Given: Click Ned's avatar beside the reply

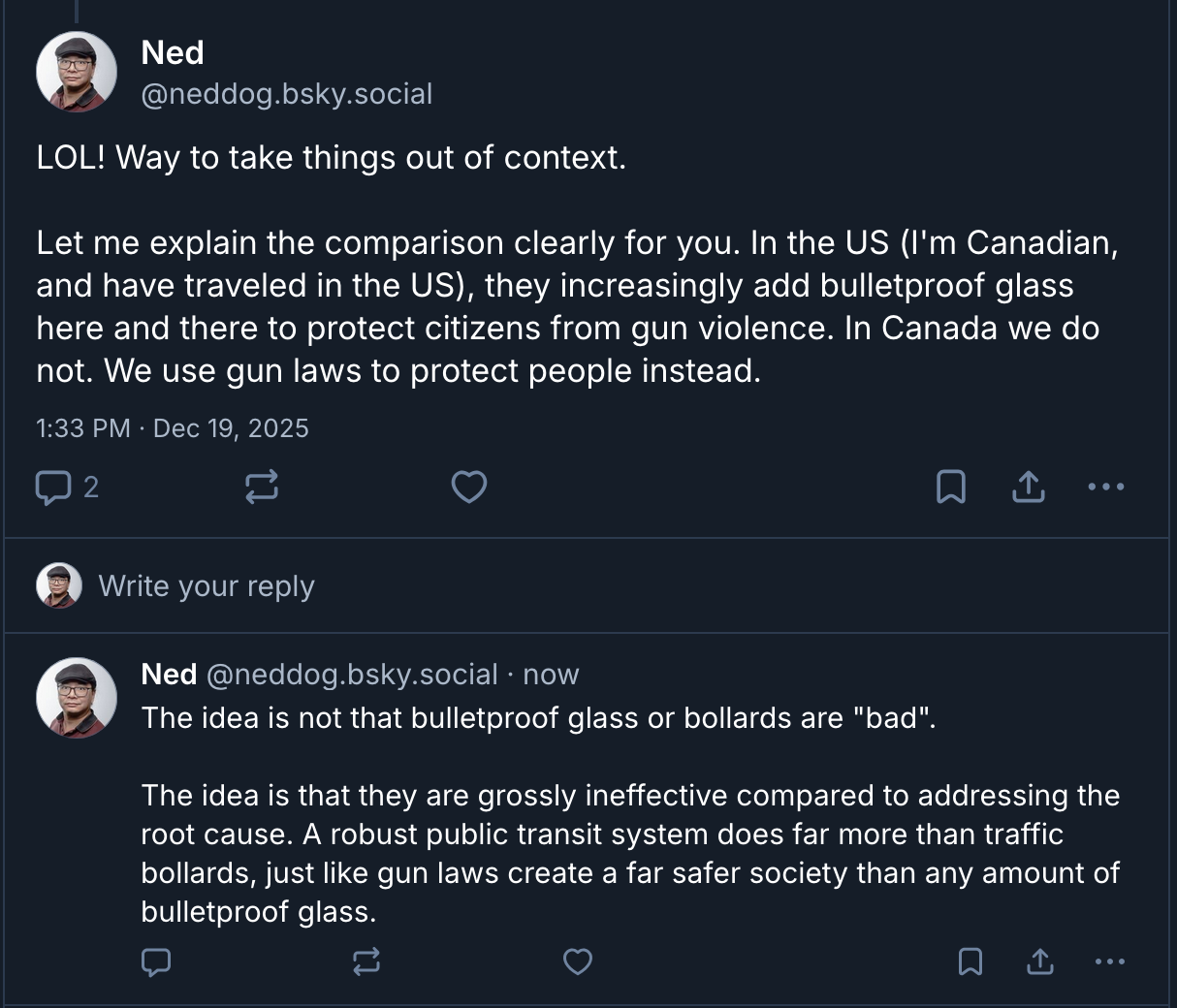Looking at the screenshot, I should coord(77,698).
